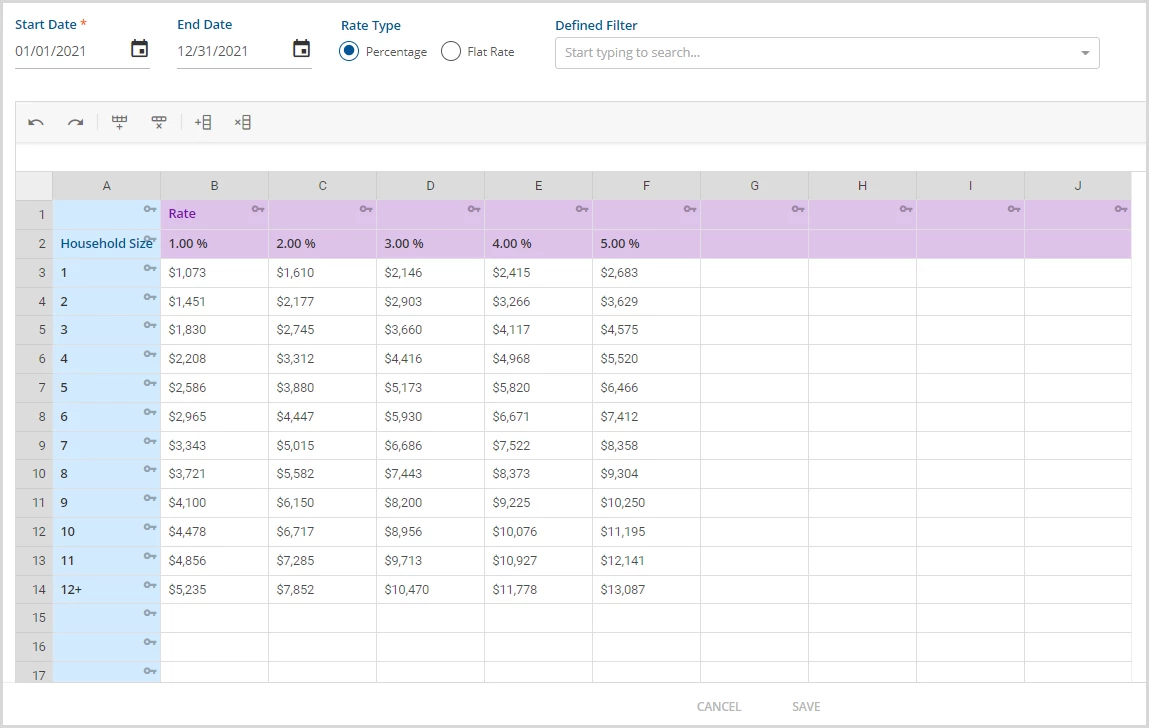Image resolution: width=1149 pixels, height=728 pixels.
Task: Click the undo arrow in toolbar
Action: (36, 122)
